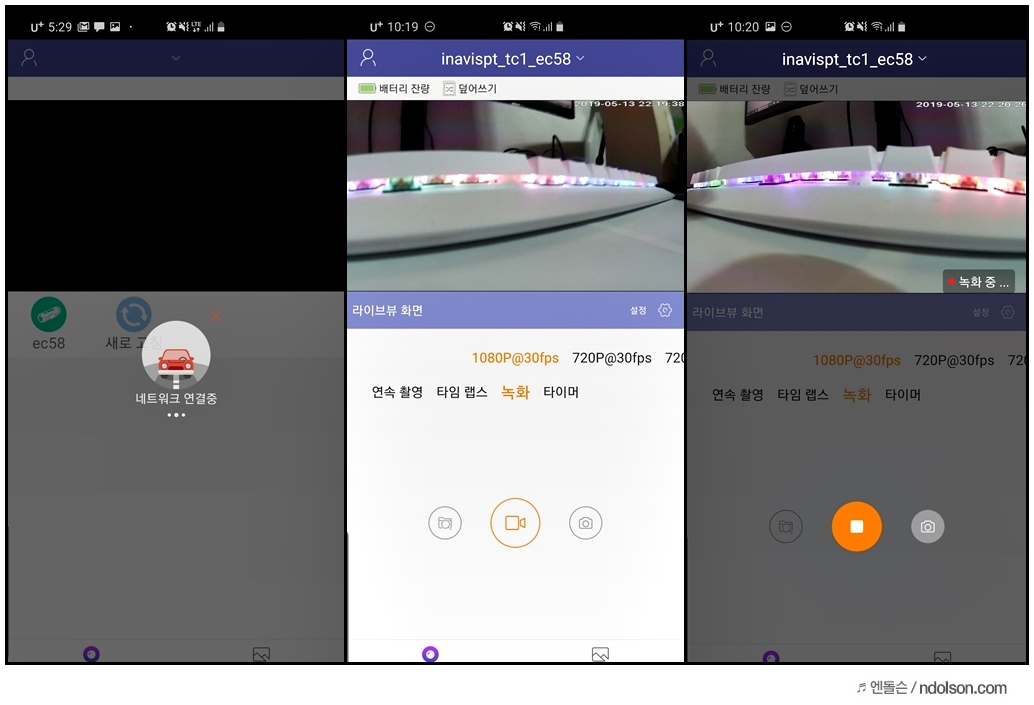
Task: Tap the 10:20 status bar clock
Action: [x=743, y=27]
